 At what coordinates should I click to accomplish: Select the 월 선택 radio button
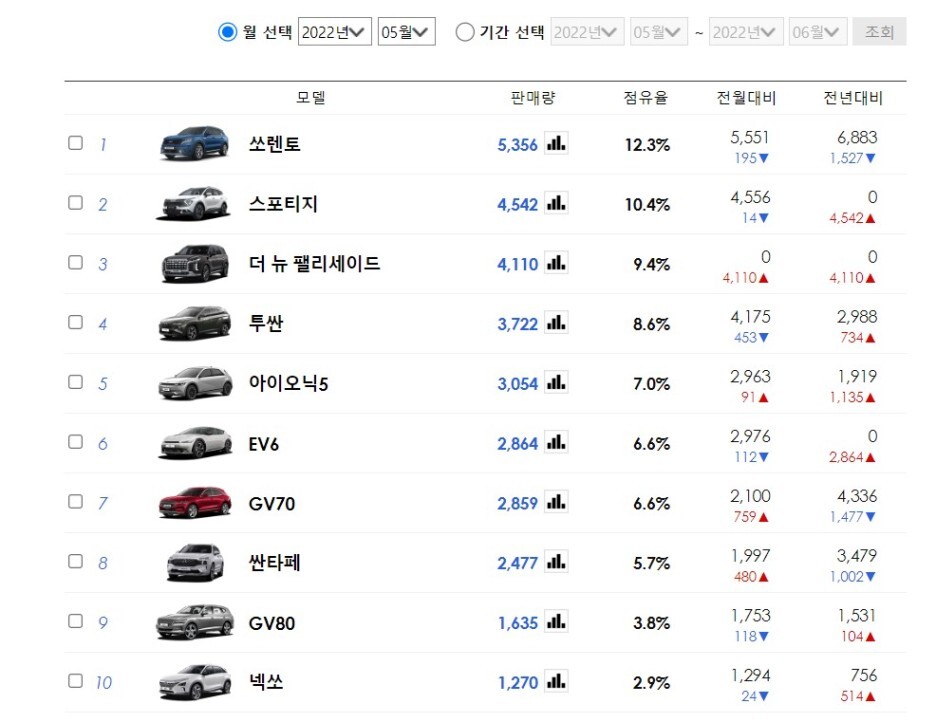click(227, 32)
